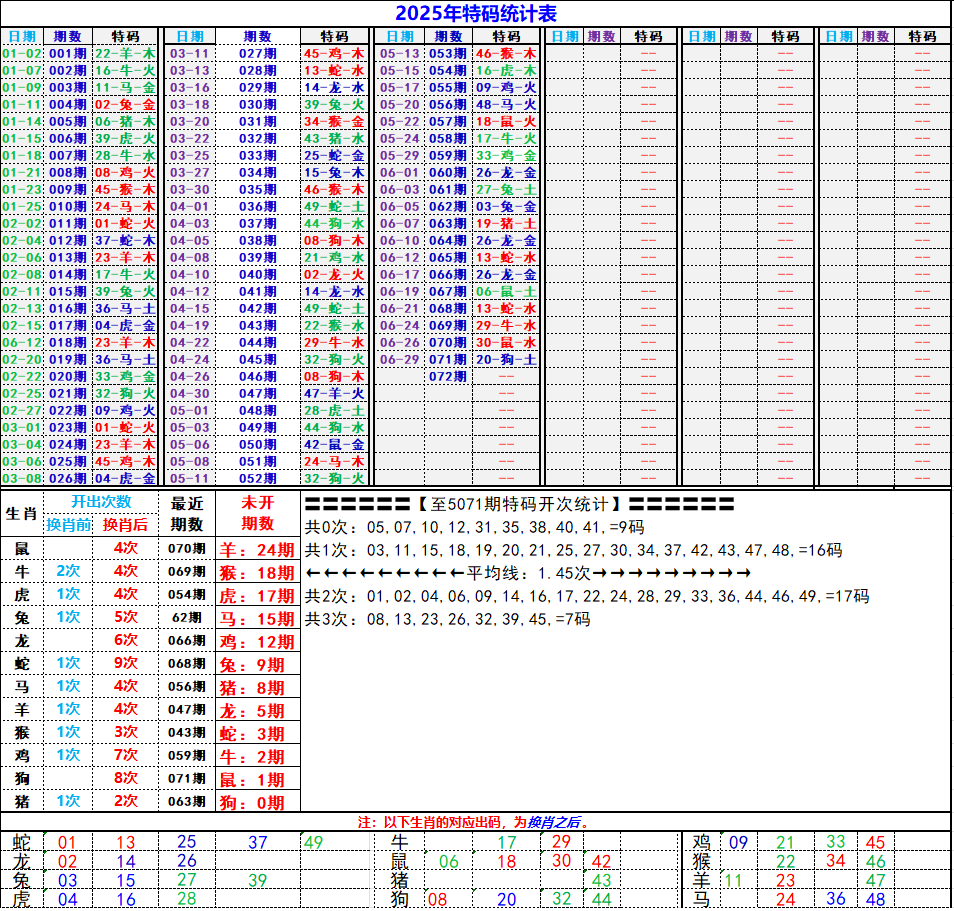Image resolution: width=954 pixels, height=911 pixels.
Task: Select the 9次 count for 蛇
Action: click(x=125, y=663)
